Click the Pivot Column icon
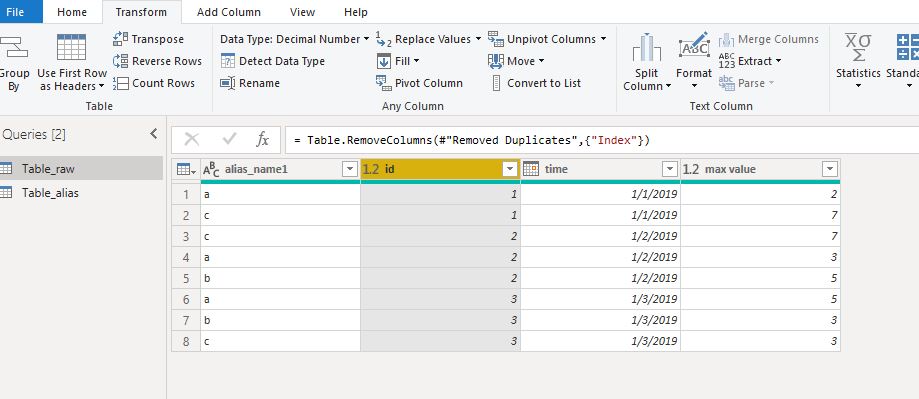The height and width of the screenshot is (399, 919). point(383,83)
